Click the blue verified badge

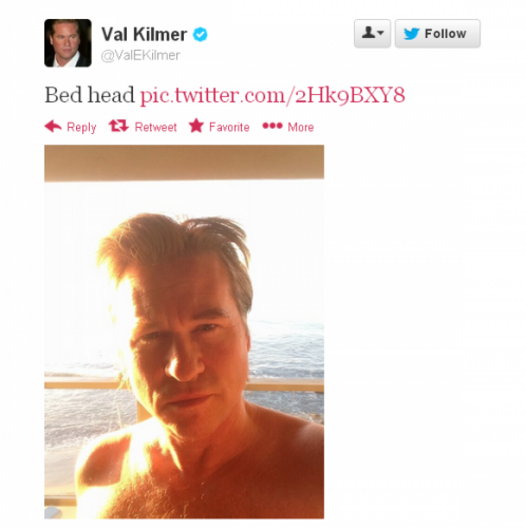(x=200, y=34)
